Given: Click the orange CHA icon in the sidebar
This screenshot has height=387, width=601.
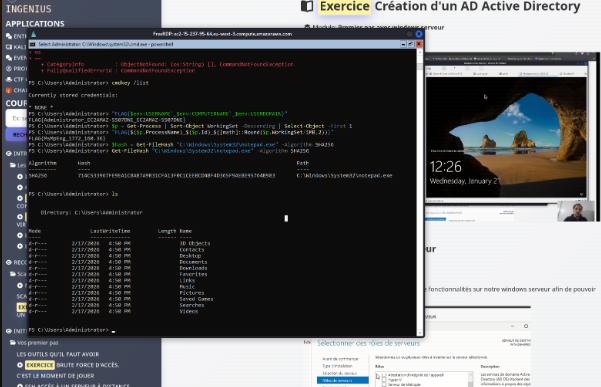Looking at the screenshot, I should pyautogui.click(x=9, y=90).
